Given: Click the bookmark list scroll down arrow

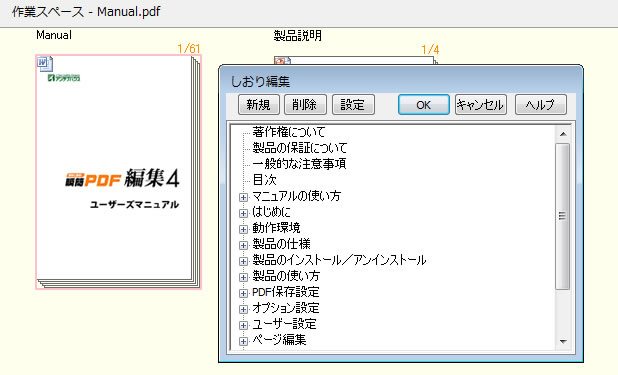Looking at the screenshot, I should click(x=563, y=341).
